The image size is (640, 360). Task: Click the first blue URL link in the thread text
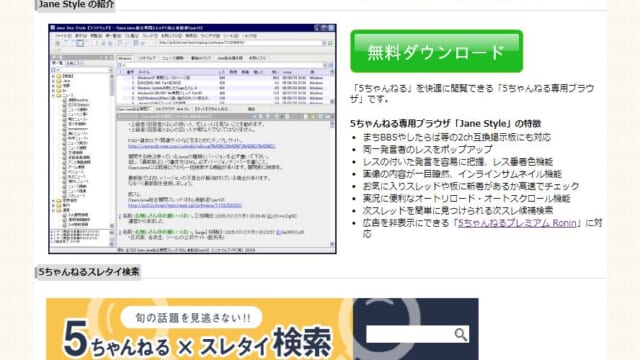202,146
